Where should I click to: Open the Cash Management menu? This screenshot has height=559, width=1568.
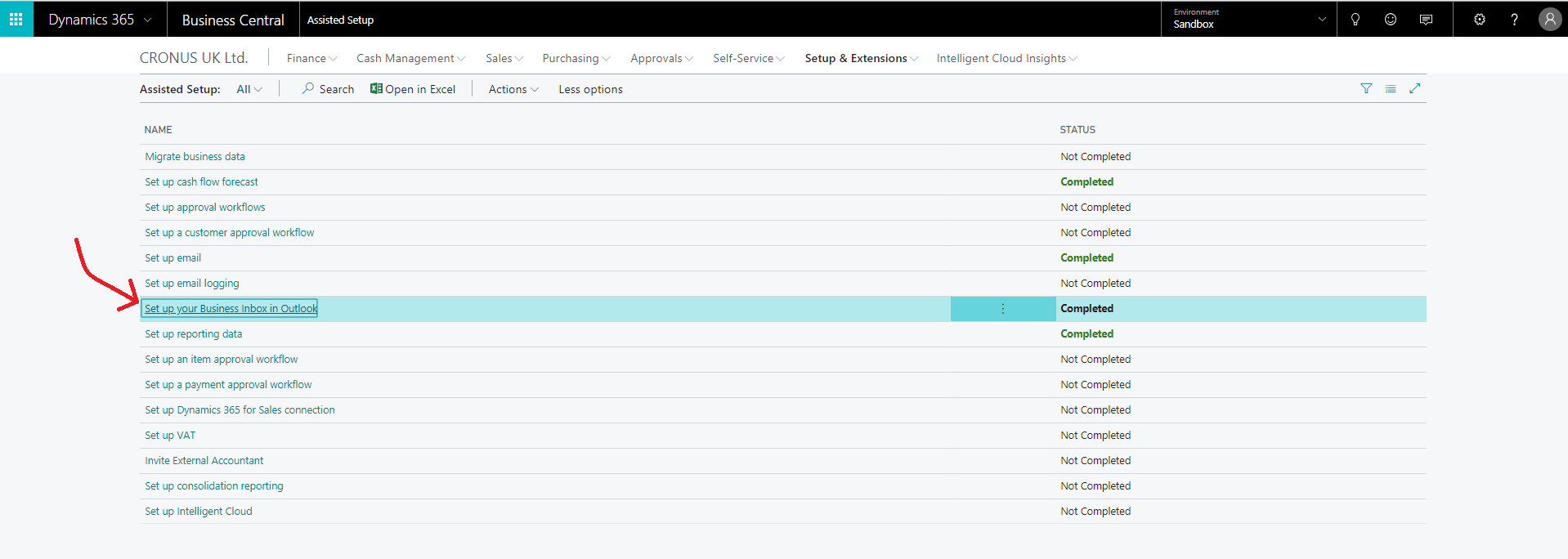click(x=410, y=58)
